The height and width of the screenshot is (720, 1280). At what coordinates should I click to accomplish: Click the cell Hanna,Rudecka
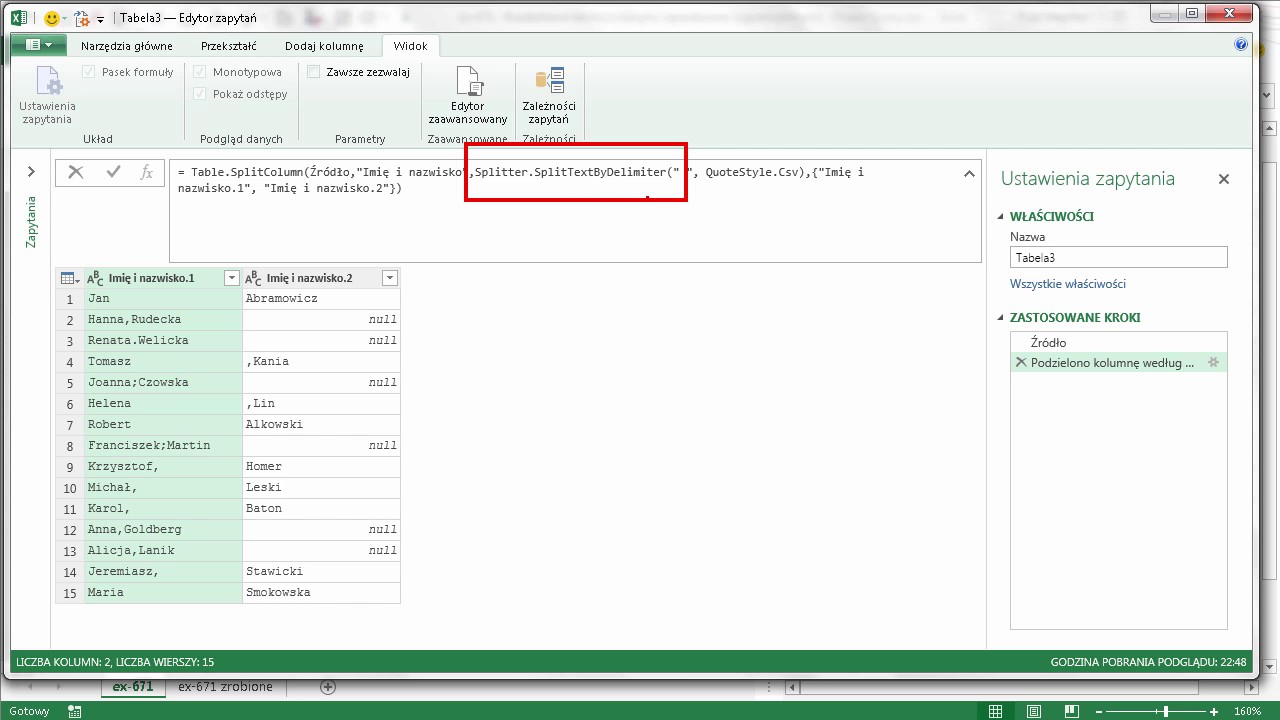point(163,319)
